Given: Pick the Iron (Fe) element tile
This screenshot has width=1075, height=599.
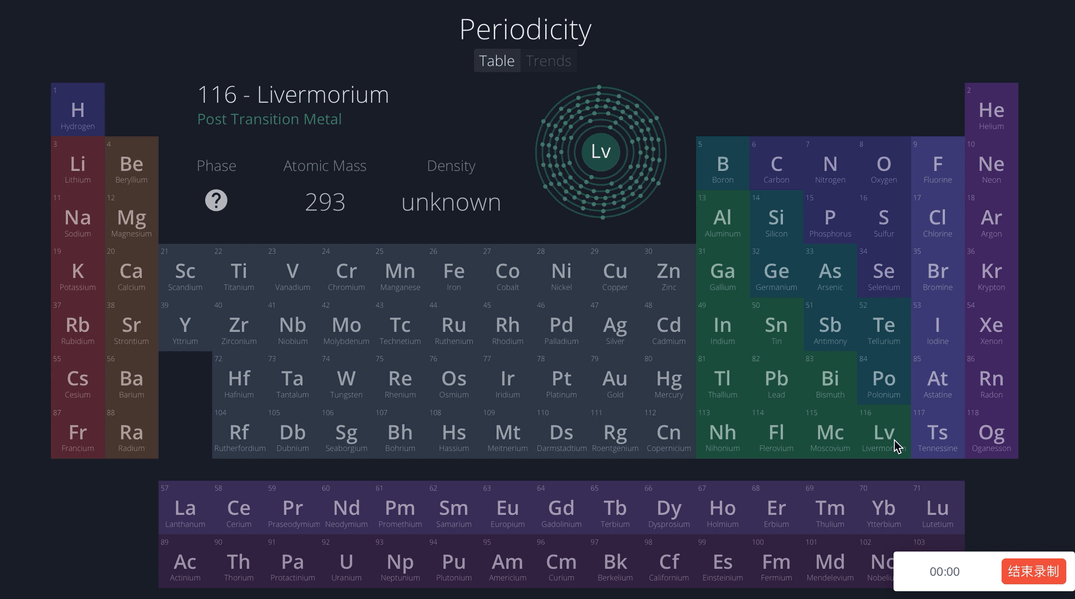Looking at the screenshot, I should tap(454, 272).
